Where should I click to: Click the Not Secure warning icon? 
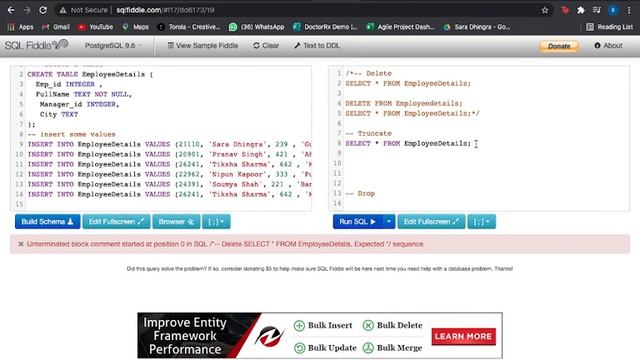pyautogui.click(x=62, y=10)
